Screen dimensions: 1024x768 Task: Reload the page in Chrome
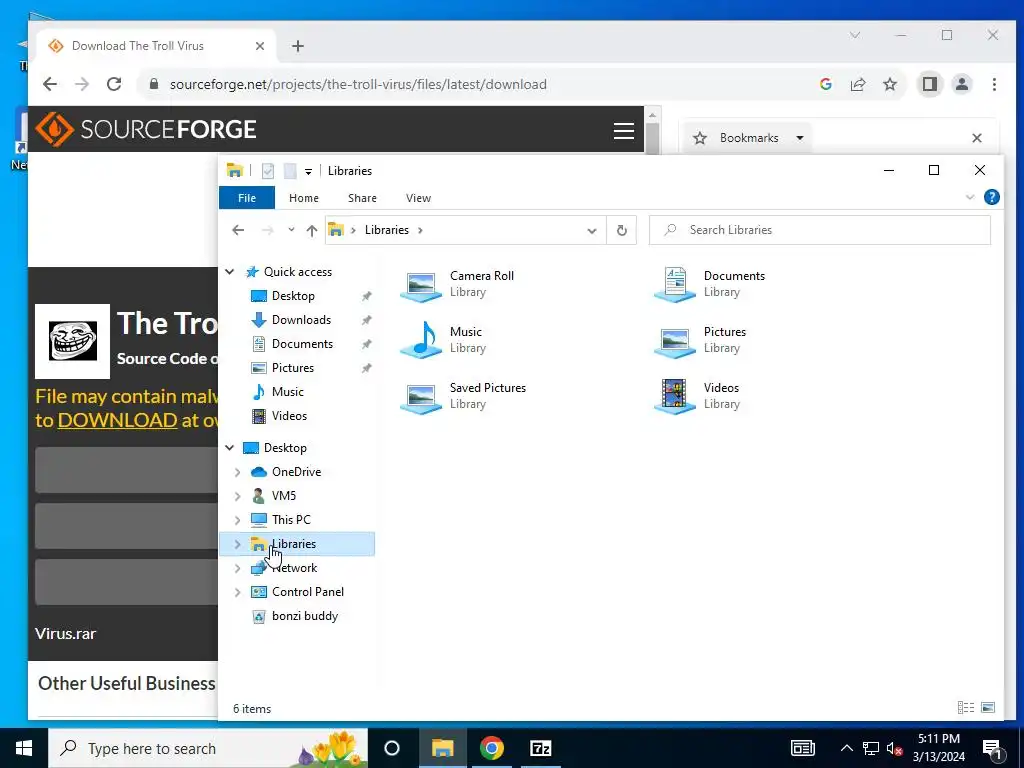(x=114, y=84)
